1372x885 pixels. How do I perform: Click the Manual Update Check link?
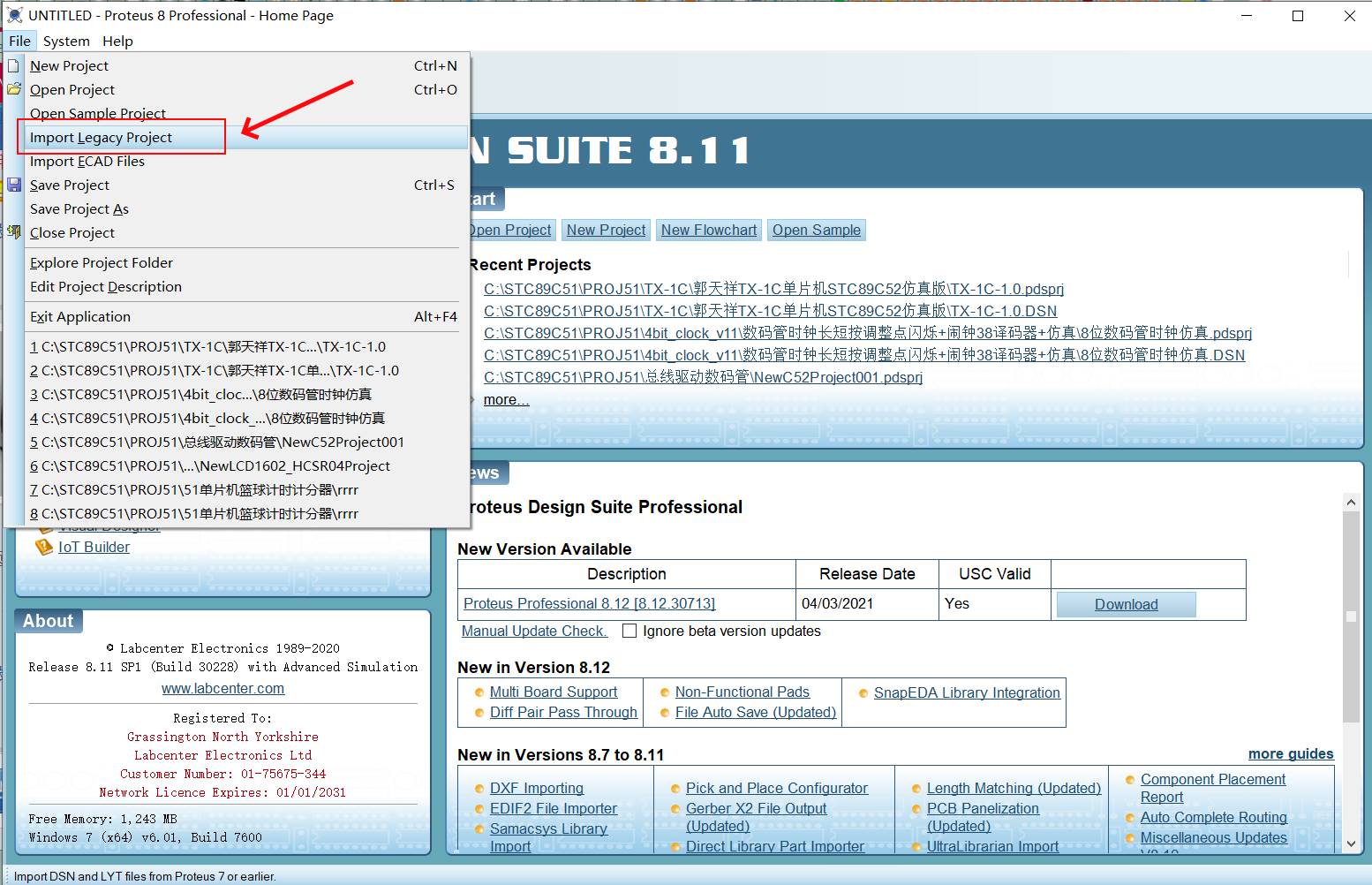tap(533, 631)
